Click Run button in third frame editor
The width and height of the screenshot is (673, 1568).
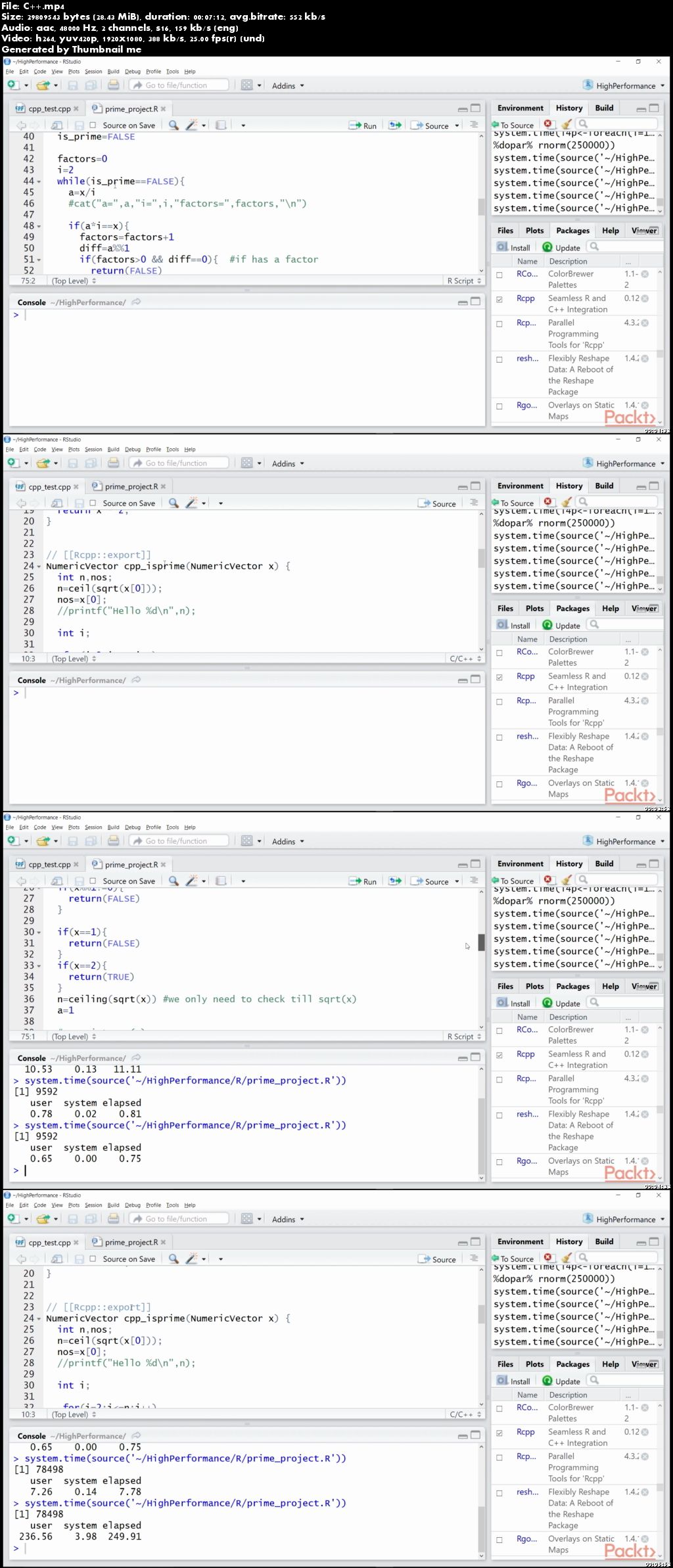(363, 881)
